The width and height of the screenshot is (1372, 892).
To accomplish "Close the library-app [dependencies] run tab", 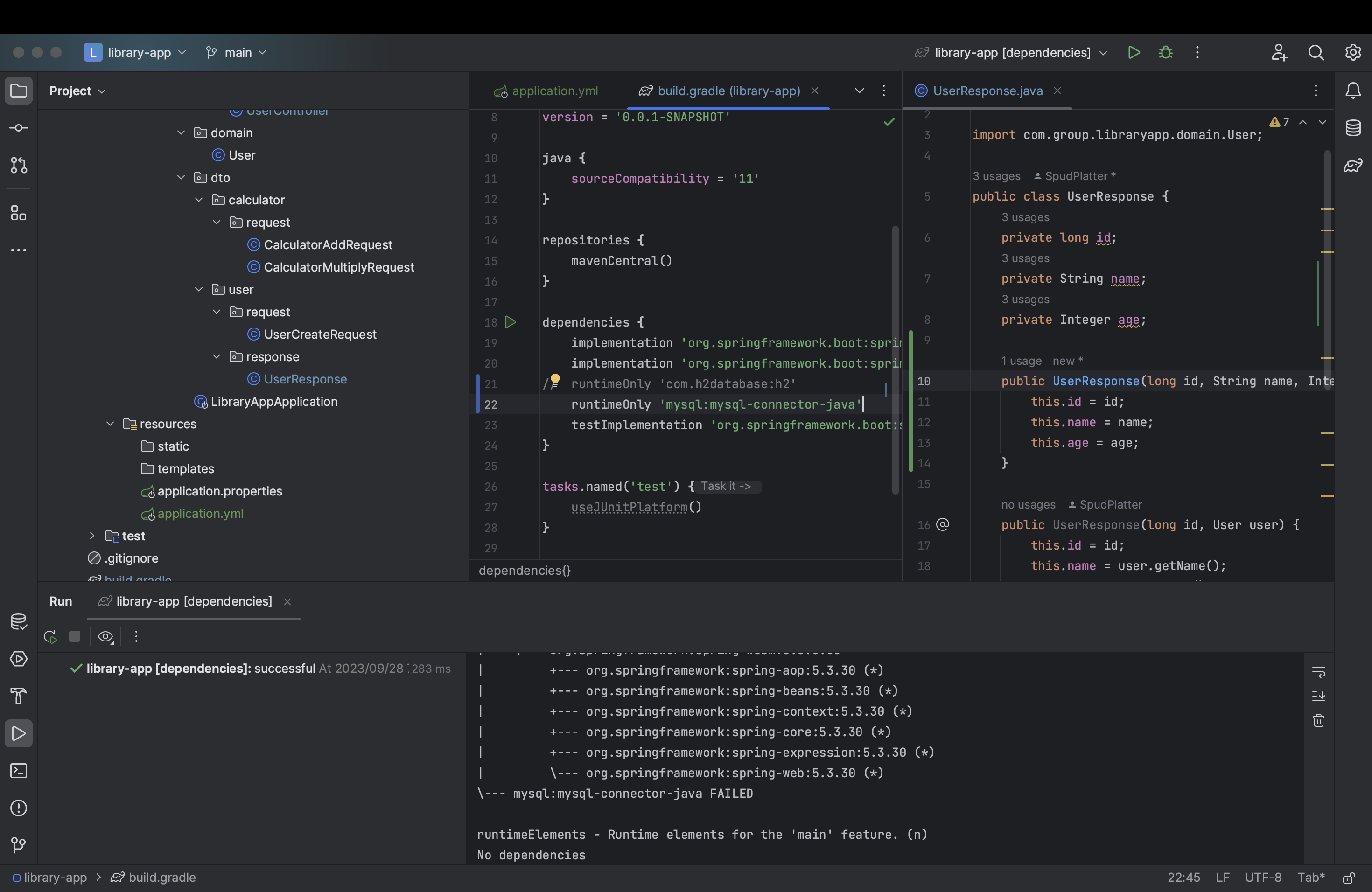I will point(287,601).
